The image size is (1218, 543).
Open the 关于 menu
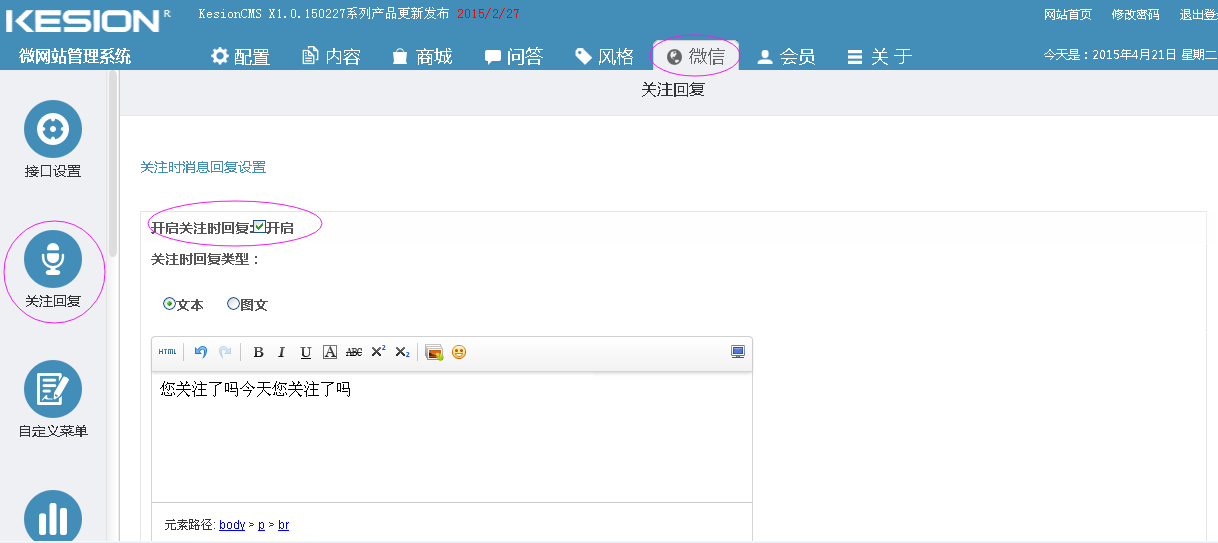pos(880,57)
